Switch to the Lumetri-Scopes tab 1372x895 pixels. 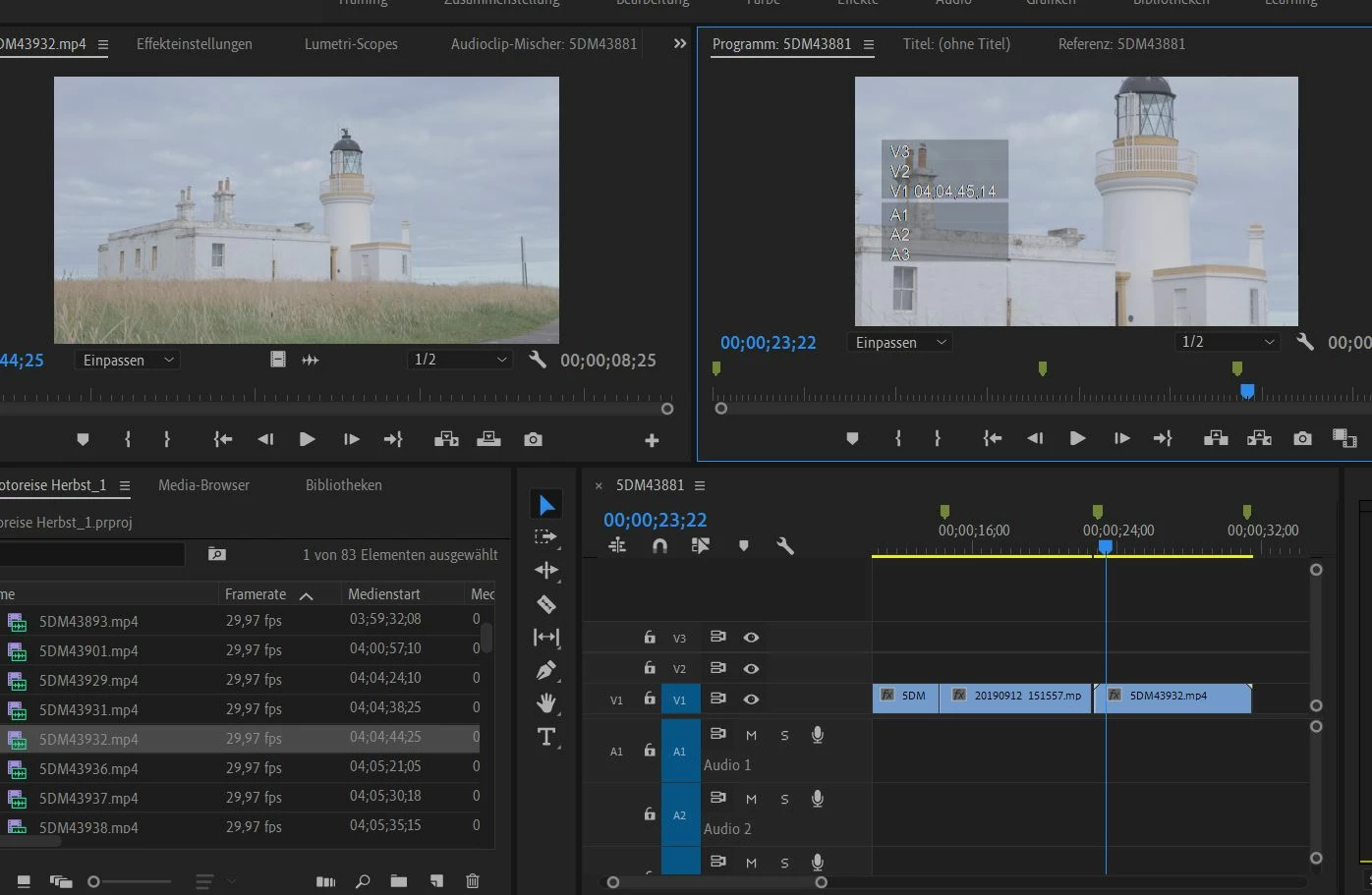click(x=351, y=44)
